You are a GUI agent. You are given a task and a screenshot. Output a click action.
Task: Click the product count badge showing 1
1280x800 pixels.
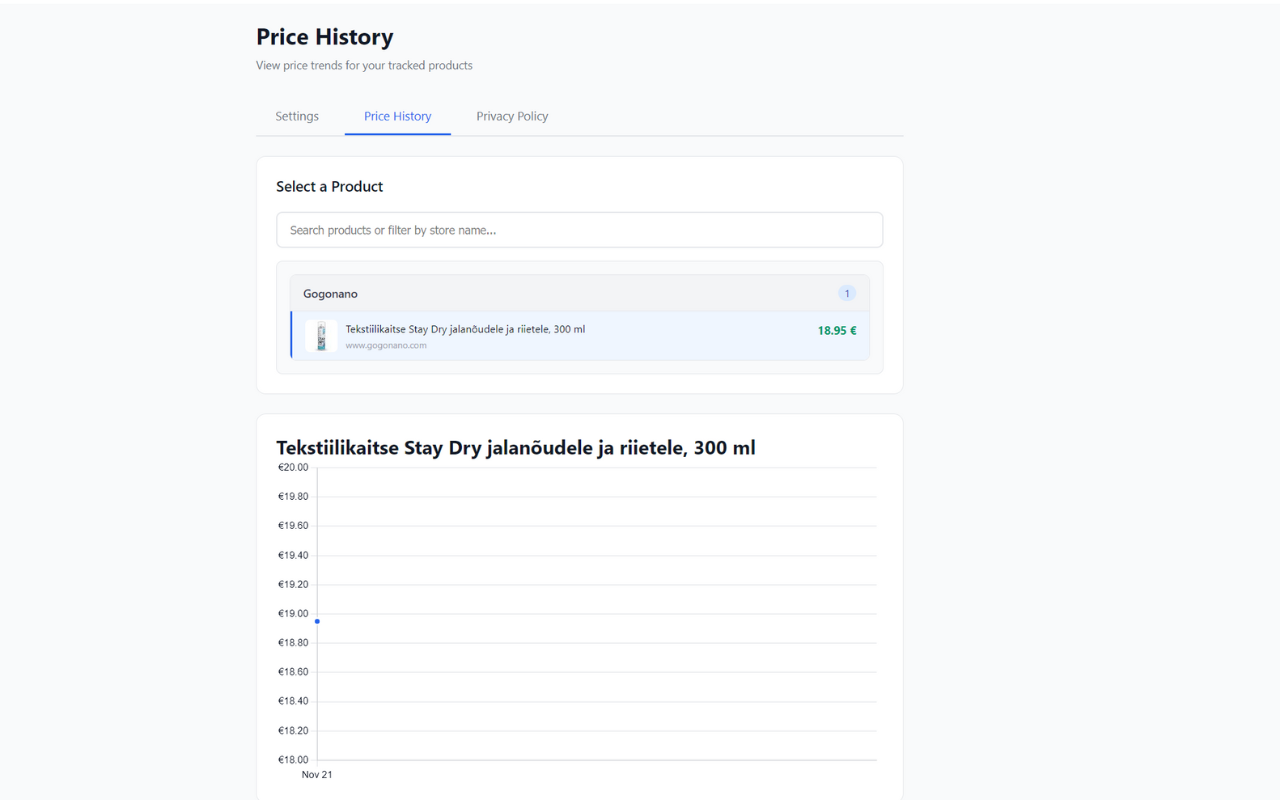[847, 293]
